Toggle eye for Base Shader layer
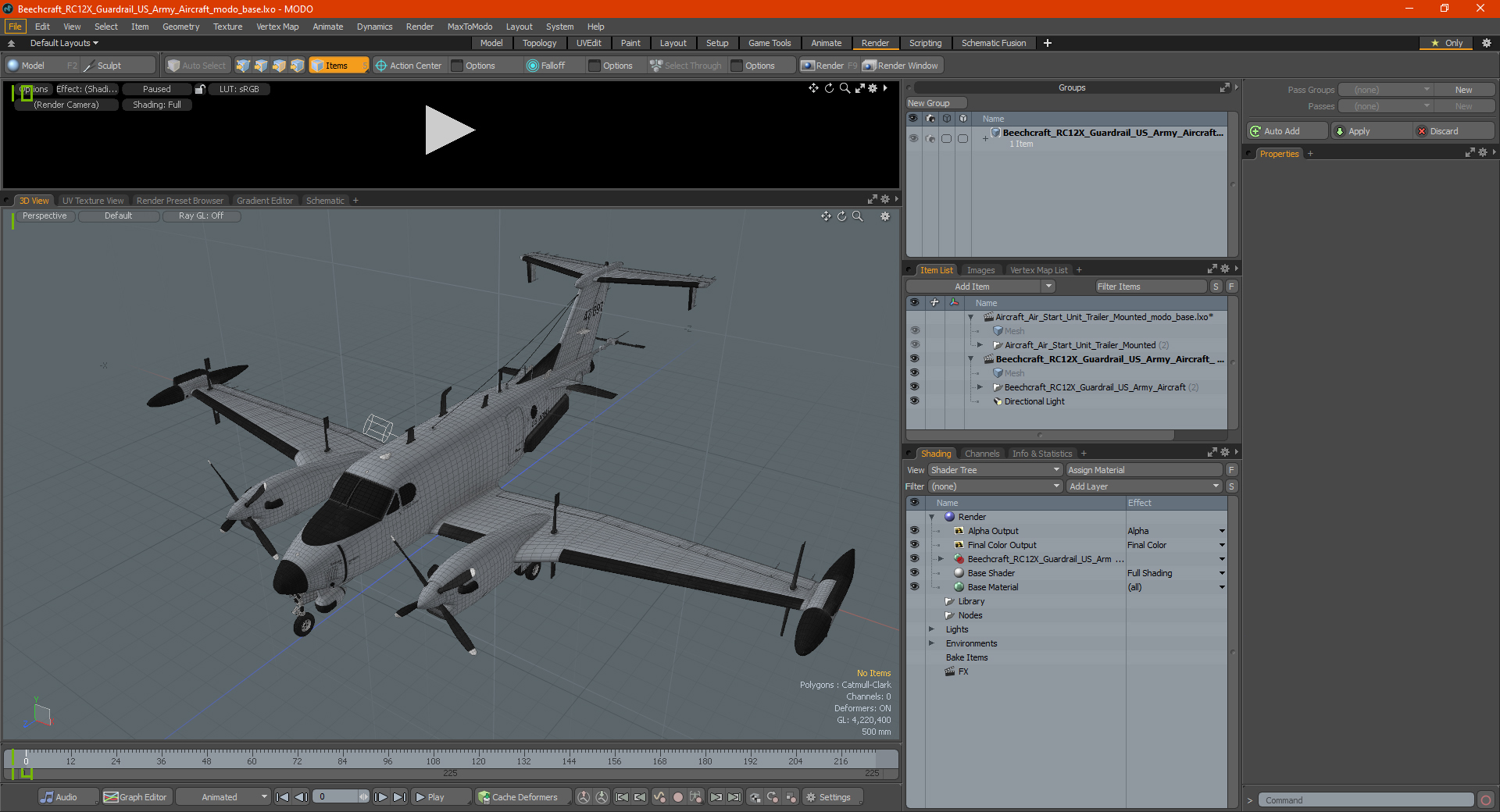Image resolution: width=1500 pixels, height=812 pixels. (914, 572)
